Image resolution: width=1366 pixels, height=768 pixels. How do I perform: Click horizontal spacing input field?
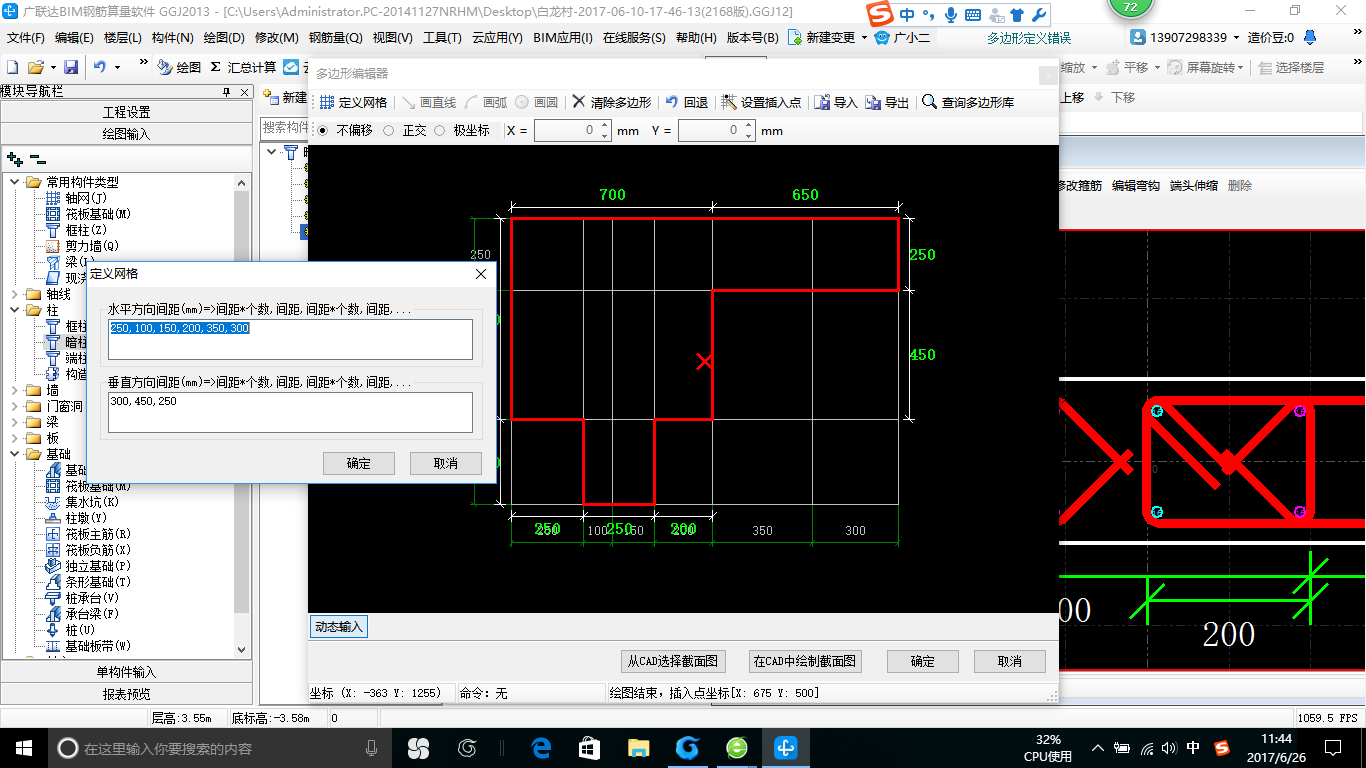pos(291,339)
